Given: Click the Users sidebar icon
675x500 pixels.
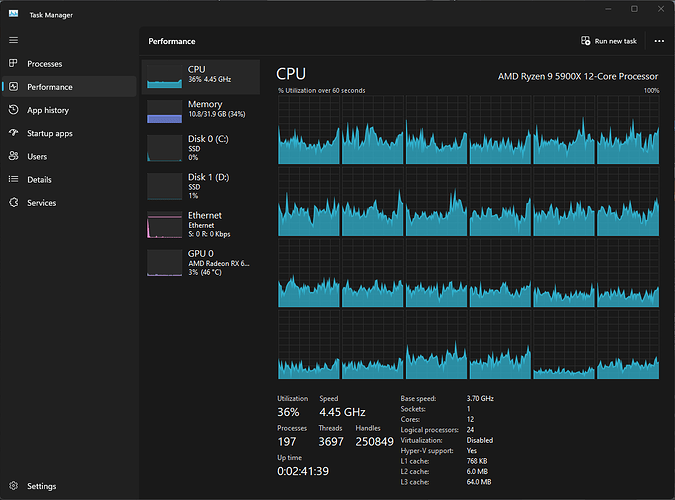Looking at the screenshot, I should pos(13,156).
